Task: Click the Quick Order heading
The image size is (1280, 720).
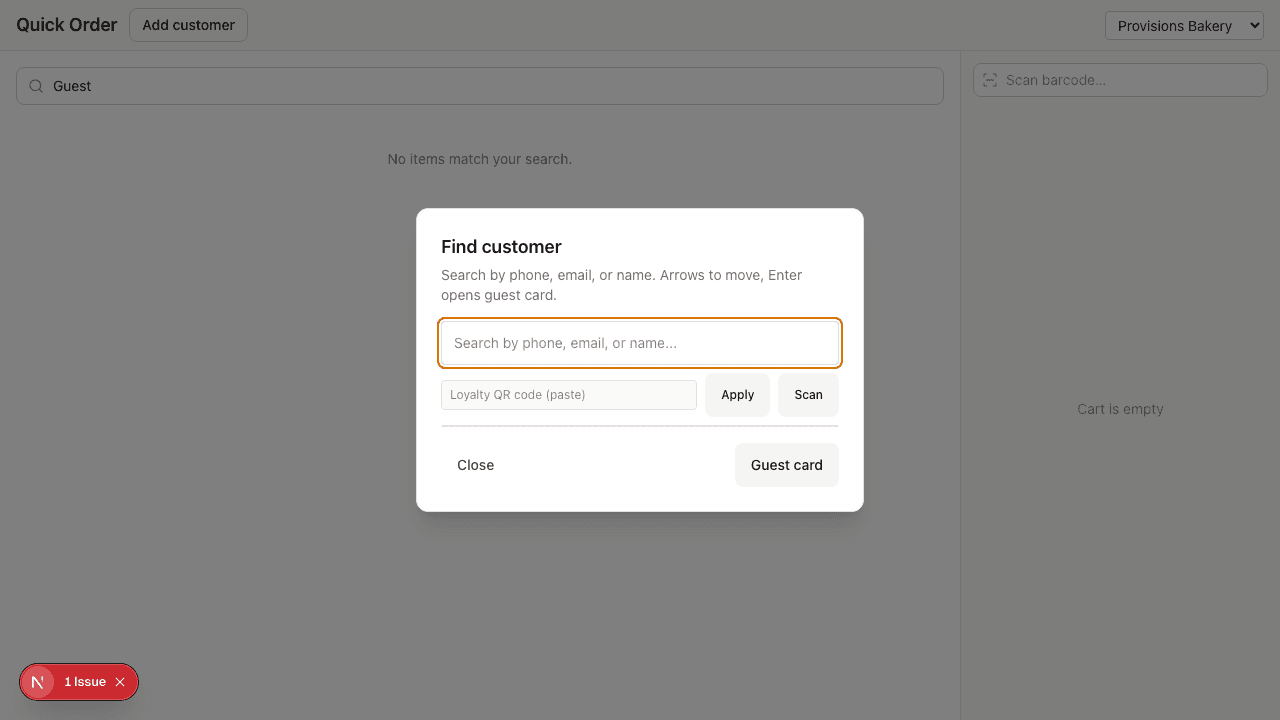Action: (x=67, y=25)
